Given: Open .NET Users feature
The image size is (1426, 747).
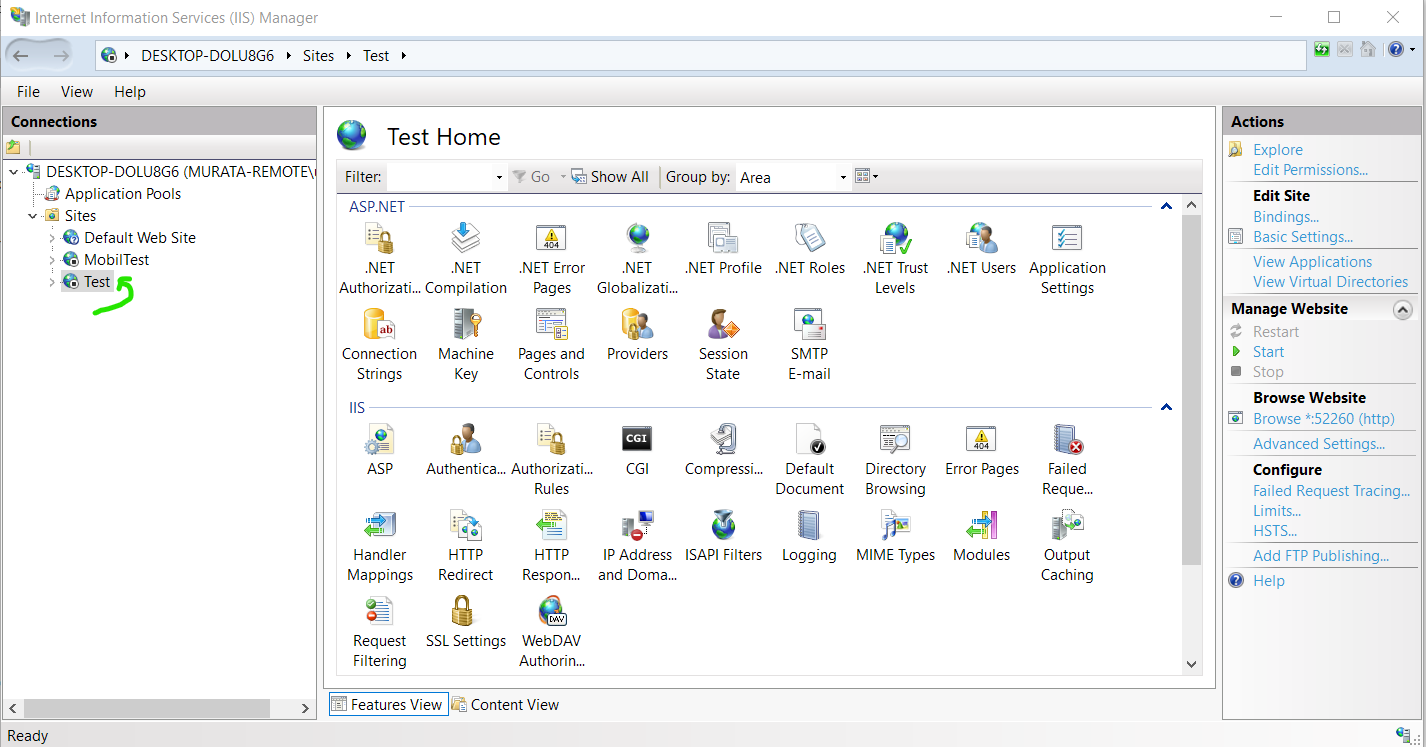Looking at the screenshot, I should point(982,249).
